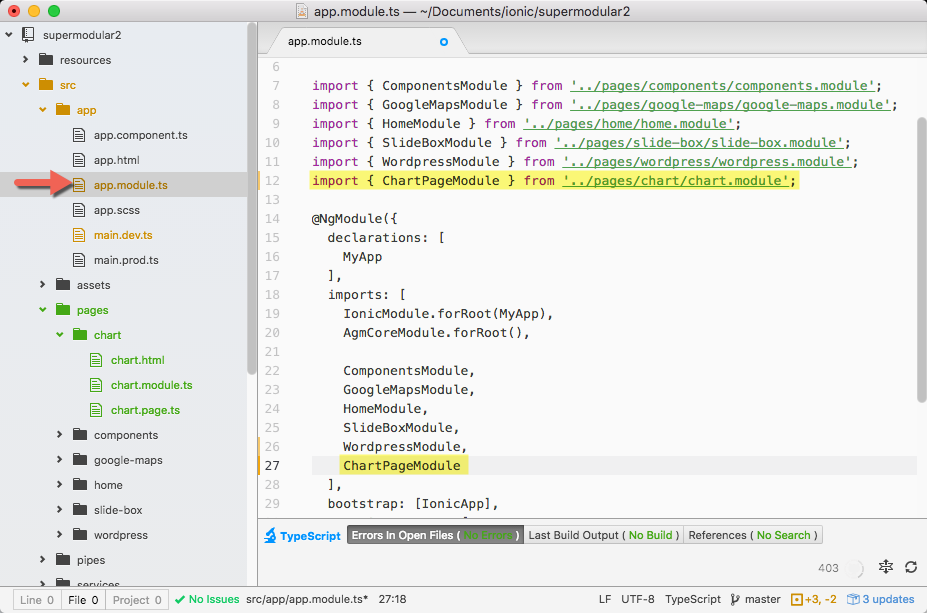This screenshot has height=613, width=927.
Task: Click the git branch icon beside master
Action: coord(735,599)
